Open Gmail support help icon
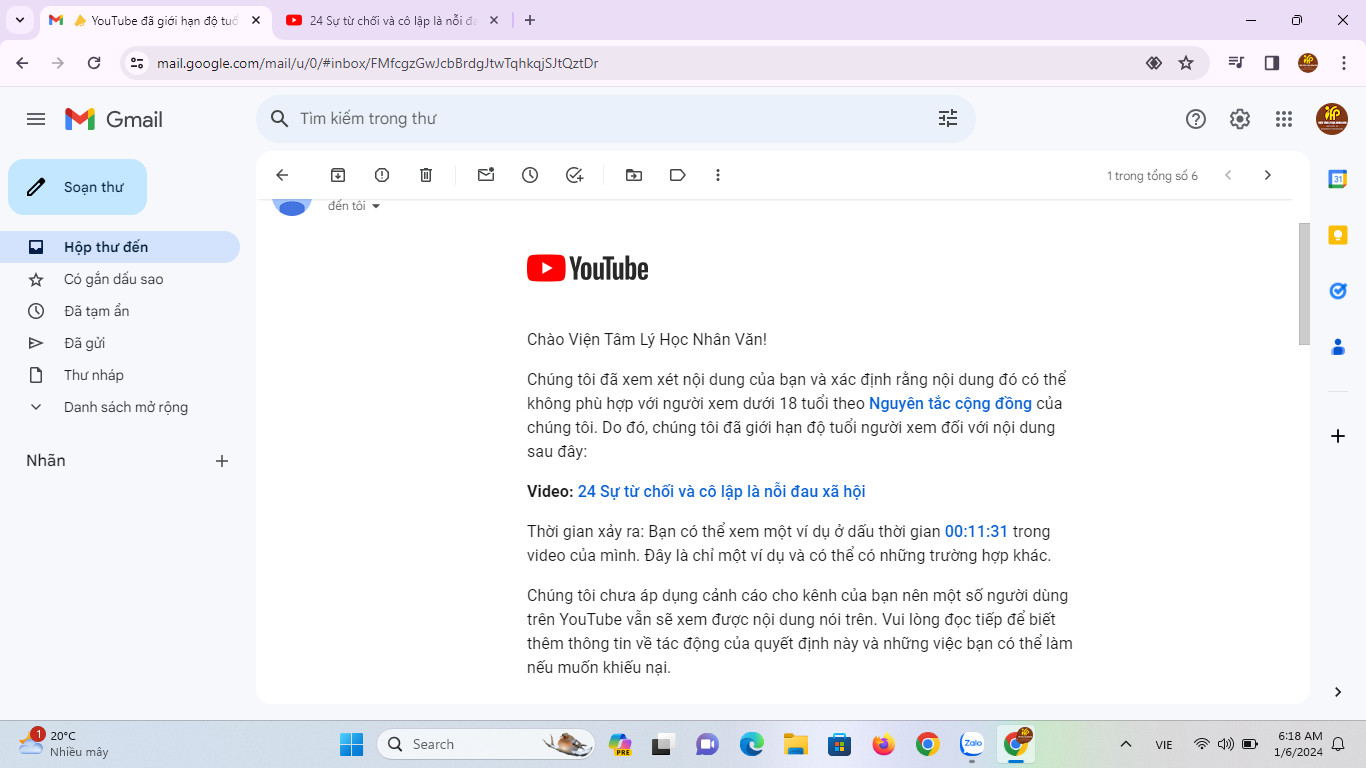This screenshot has width=1366, height=768. coord(1196,119)
